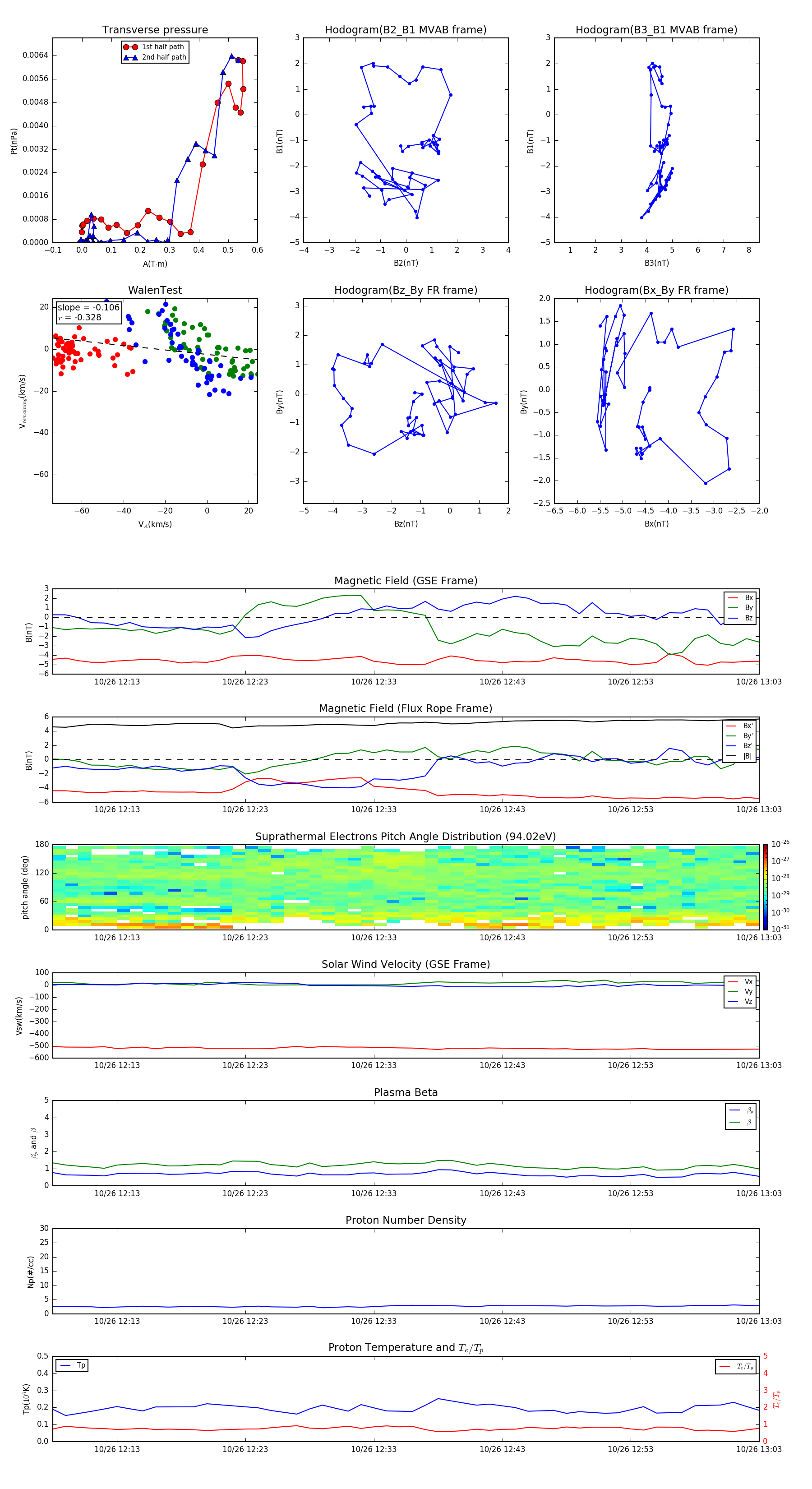Click the "Transverse pressure" plot title
The image size is (812, 1489).
pos(155,29)
